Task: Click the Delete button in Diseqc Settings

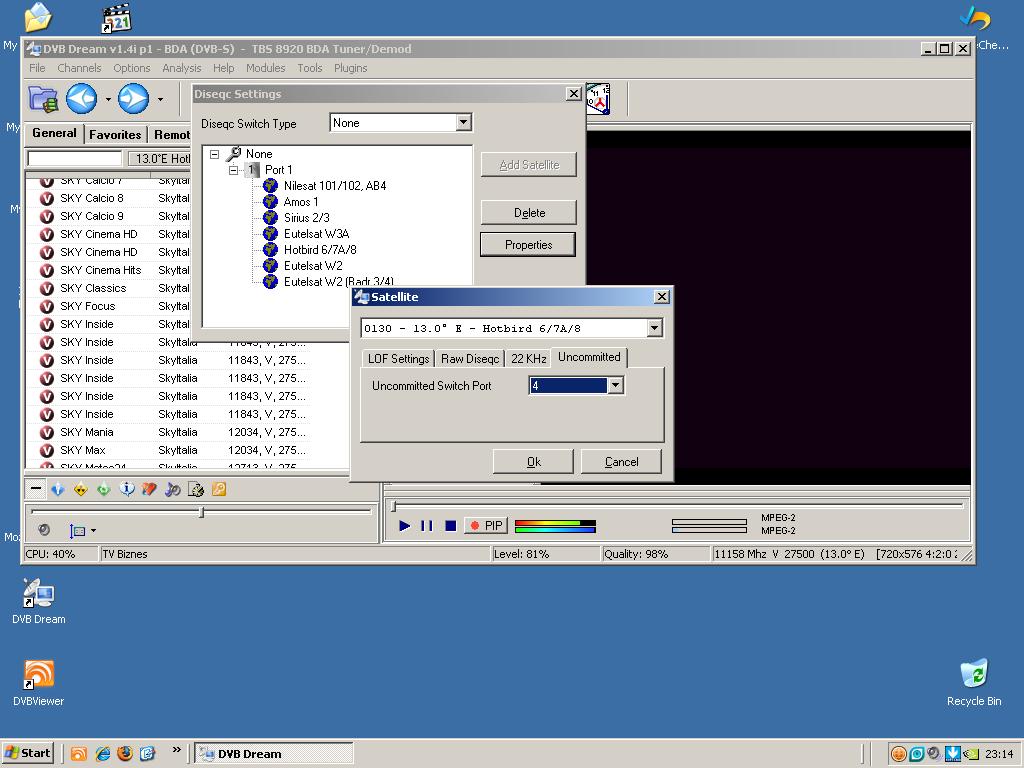Action: click(x=529, y=213)
